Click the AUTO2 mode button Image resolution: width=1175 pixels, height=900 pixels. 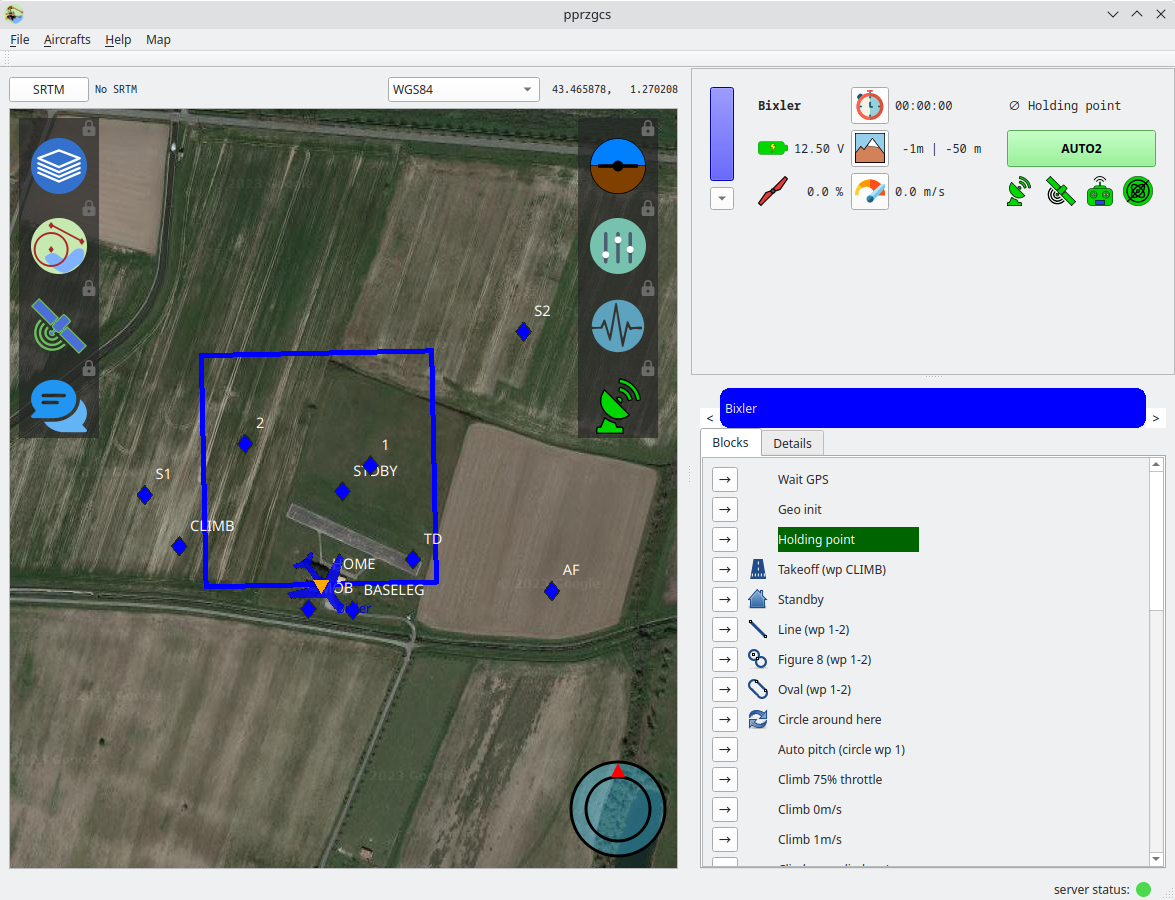[1081, 148]
